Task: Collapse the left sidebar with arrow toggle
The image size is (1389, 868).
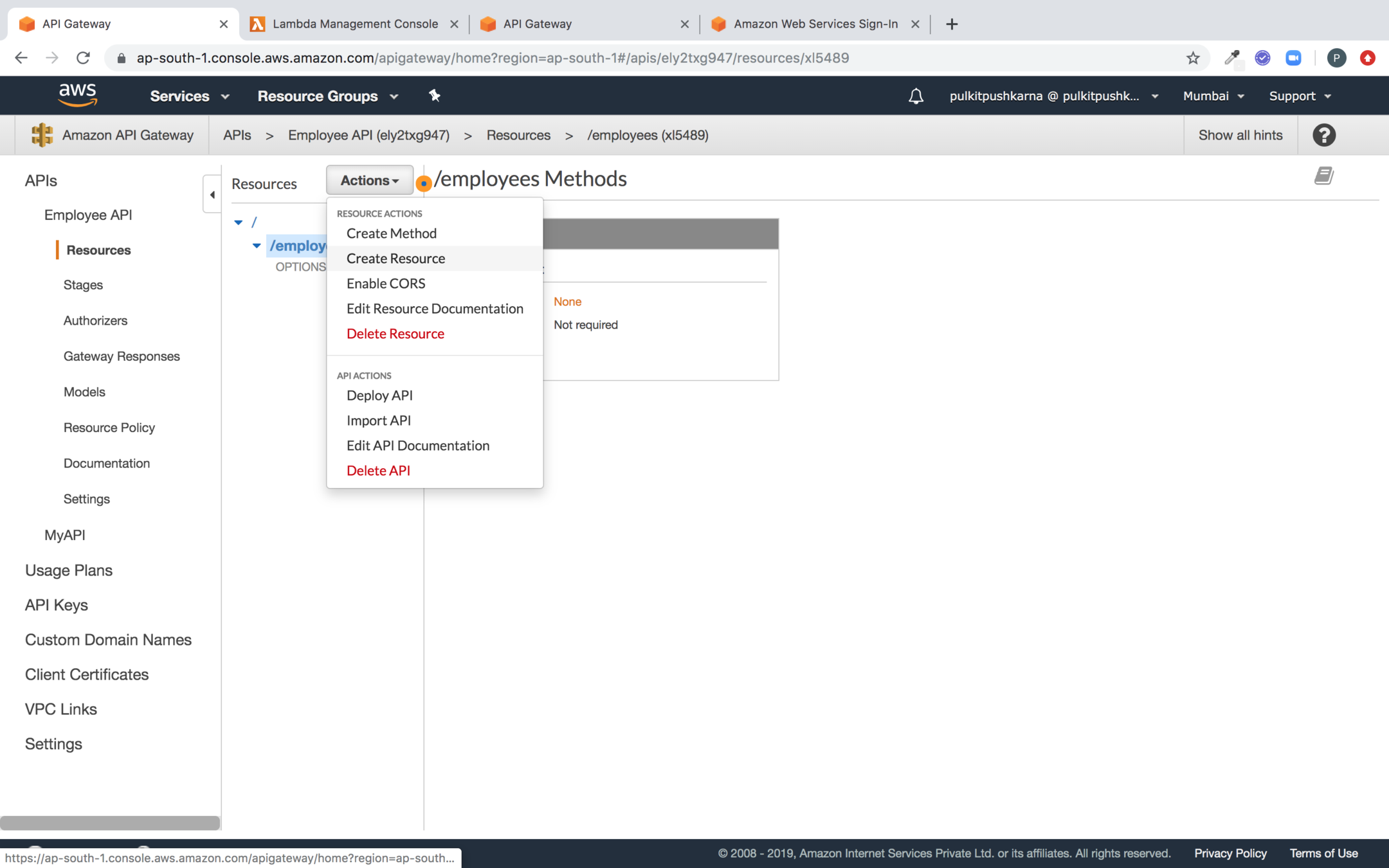Action: pyautogui.click(x=212, y=194)
